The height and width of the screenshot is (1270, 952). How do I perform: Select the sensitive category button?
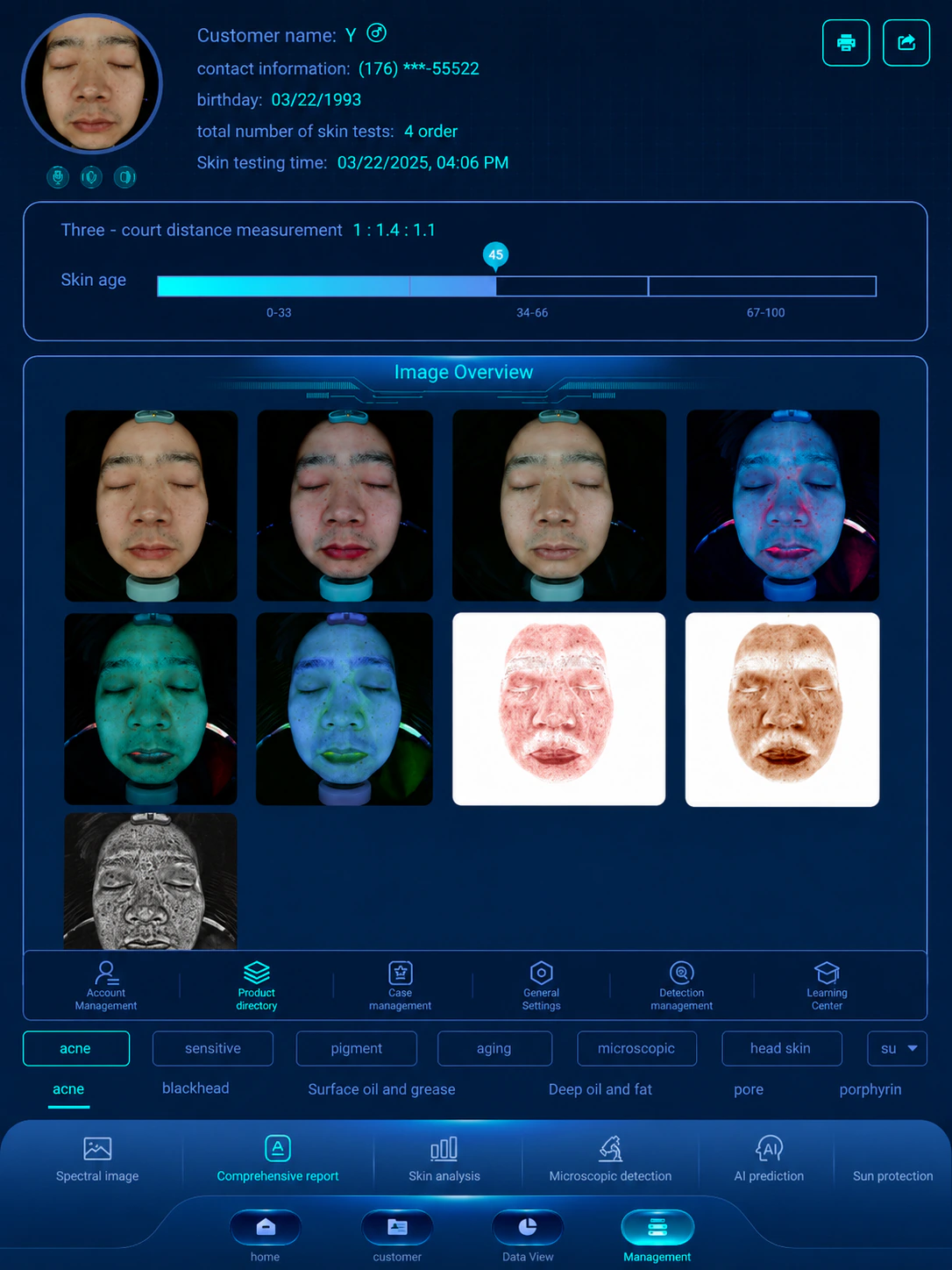pos(213,1048)
